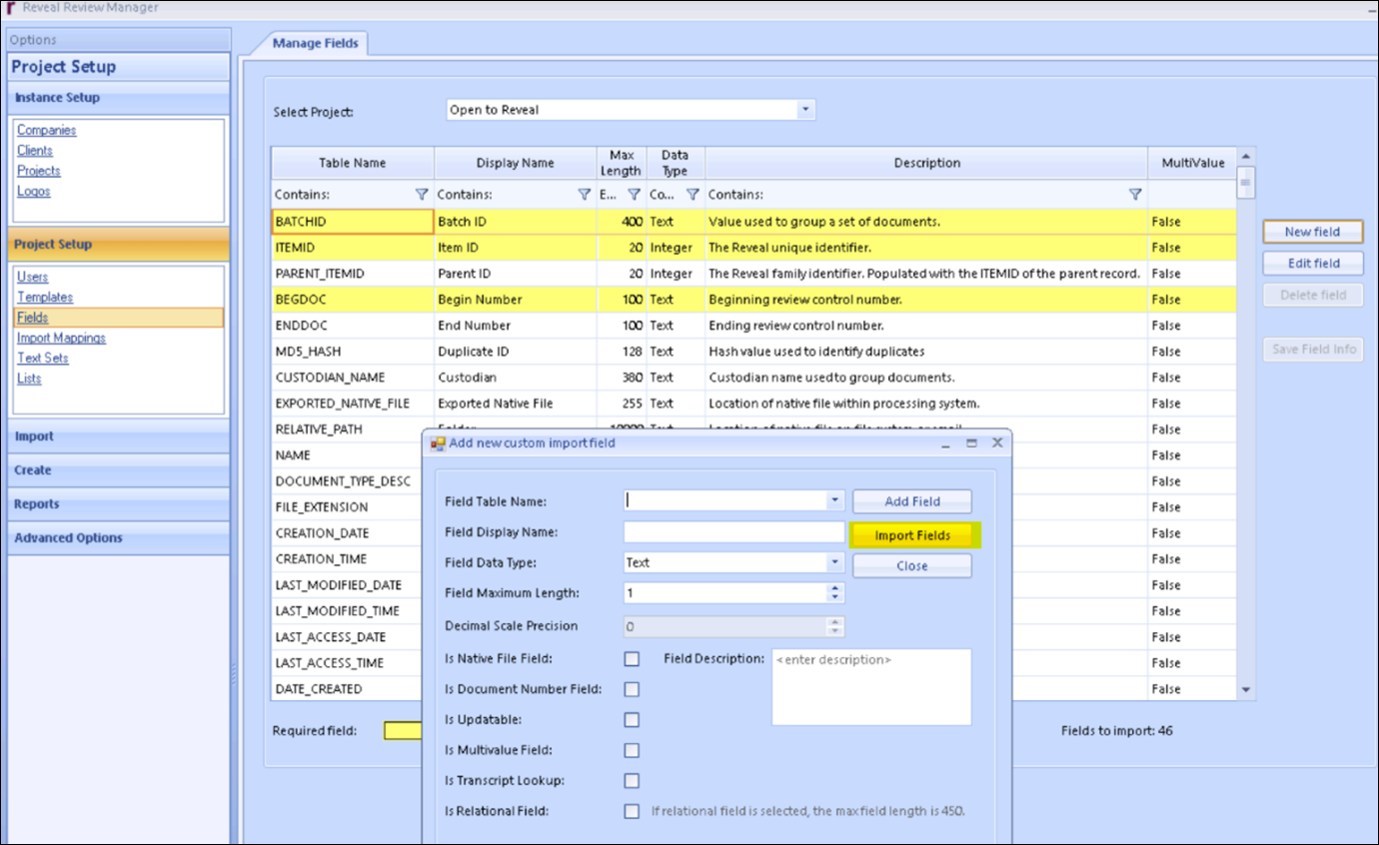Select PARENT_ITEMID row cell

point(352,273)
